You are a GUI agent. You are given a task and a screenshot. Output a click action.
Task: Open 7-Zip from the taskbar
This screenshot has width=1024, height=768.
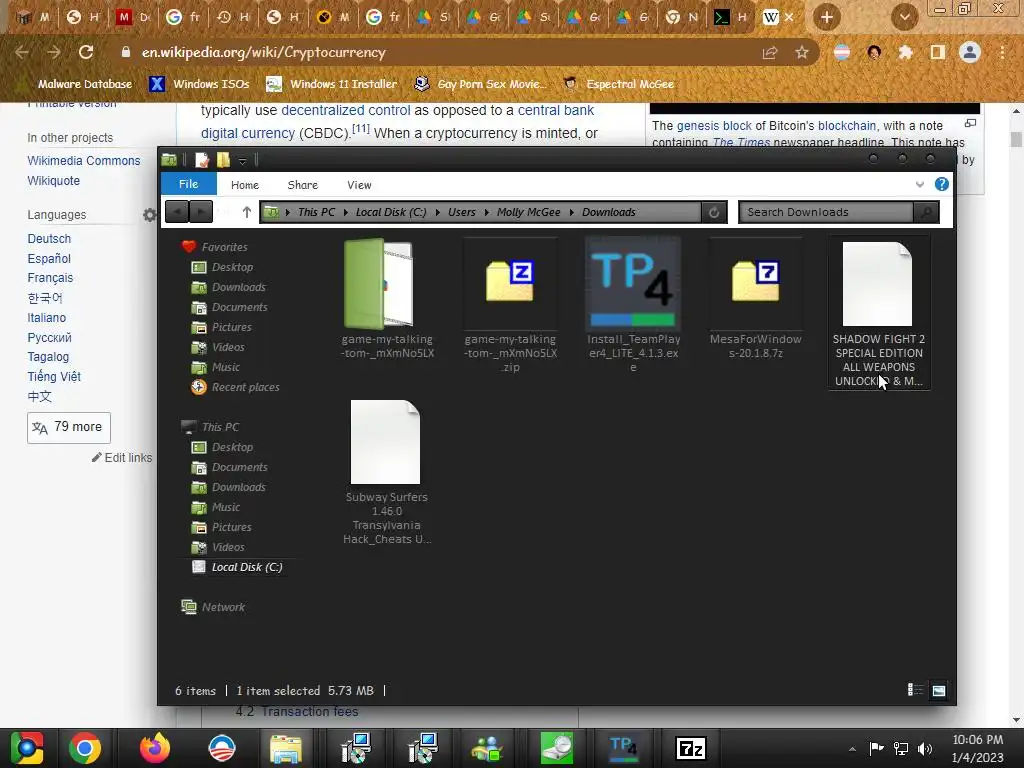(x=691, y=748)
